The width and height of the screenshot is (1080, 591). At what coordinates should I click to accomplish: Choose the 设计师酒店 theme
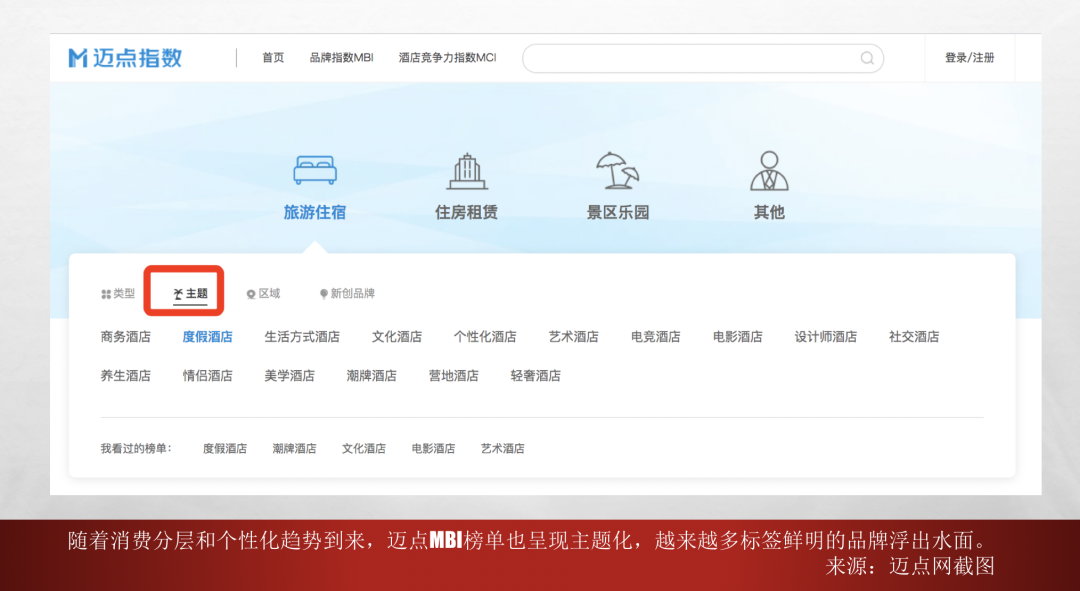pyautogui.click(x=825, y=337)
